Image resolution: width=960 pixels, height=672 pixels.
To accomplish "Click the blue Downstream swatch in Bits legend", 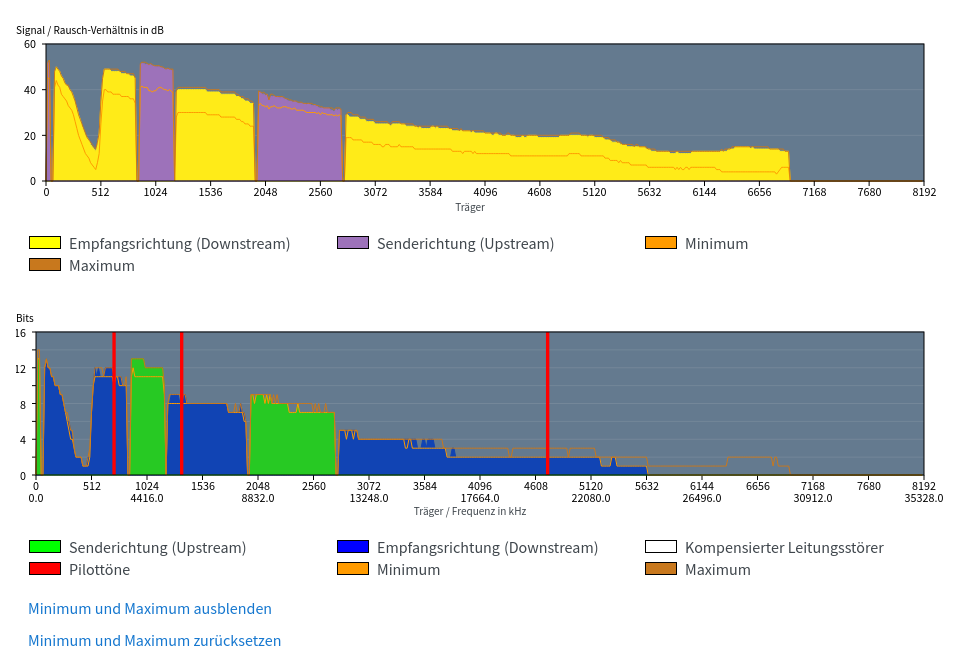I will (x=353, y=547).
